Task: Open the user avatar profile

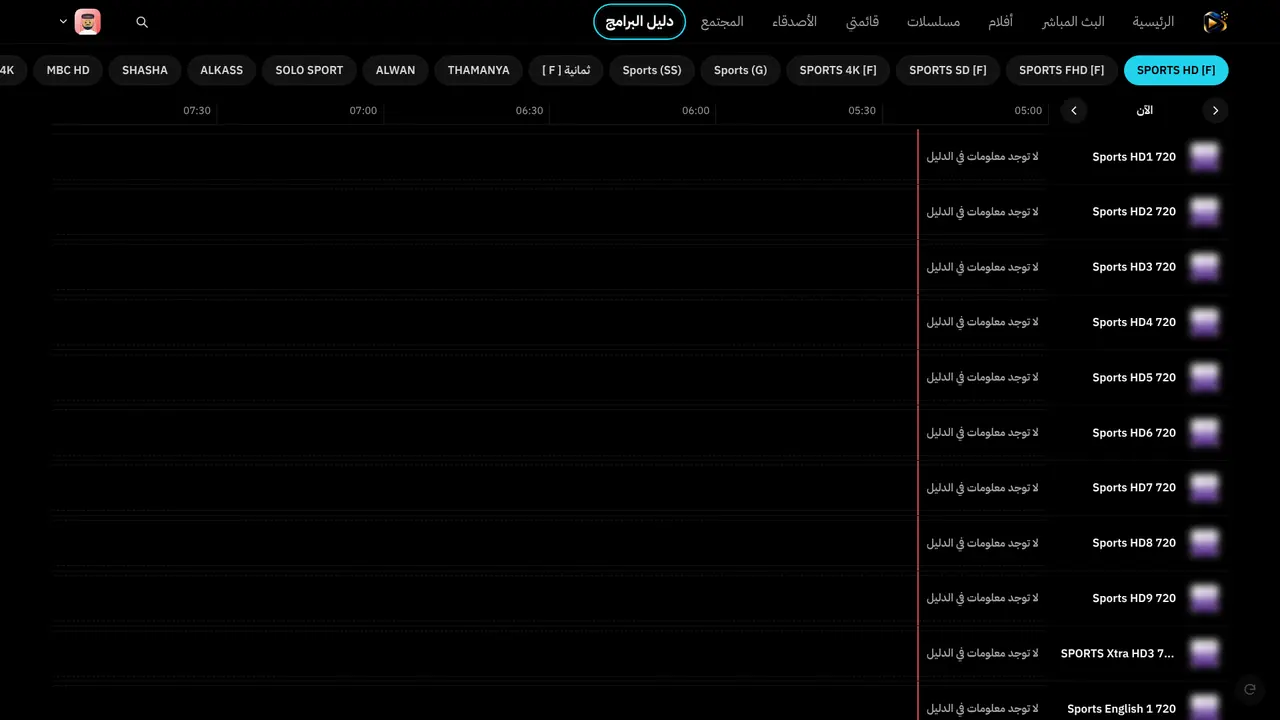Action: (88, 22)
